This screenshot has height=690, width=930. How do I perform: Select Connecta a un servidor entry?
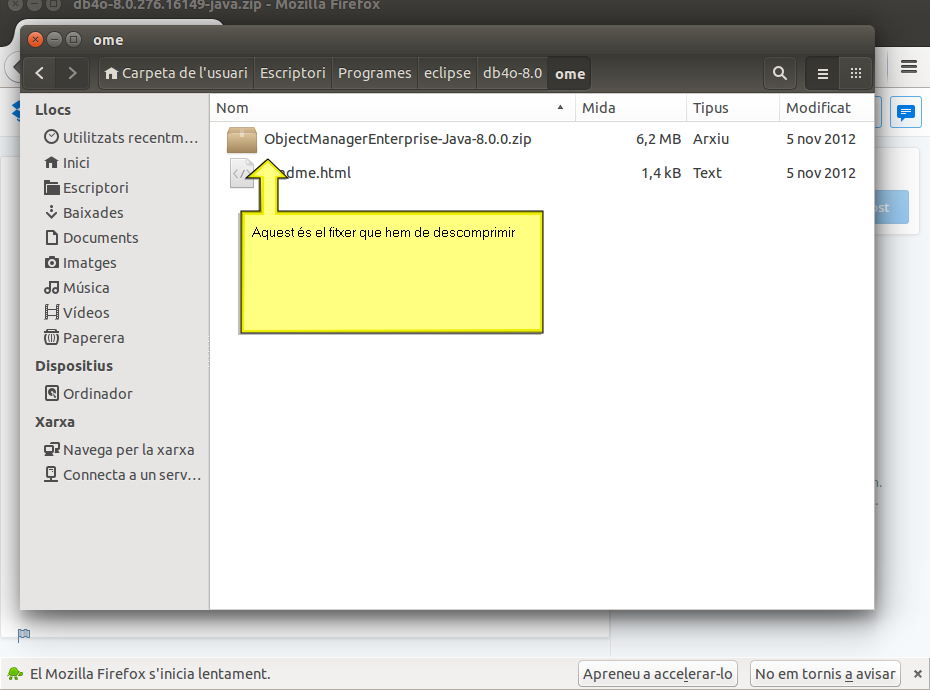(122, 475)
